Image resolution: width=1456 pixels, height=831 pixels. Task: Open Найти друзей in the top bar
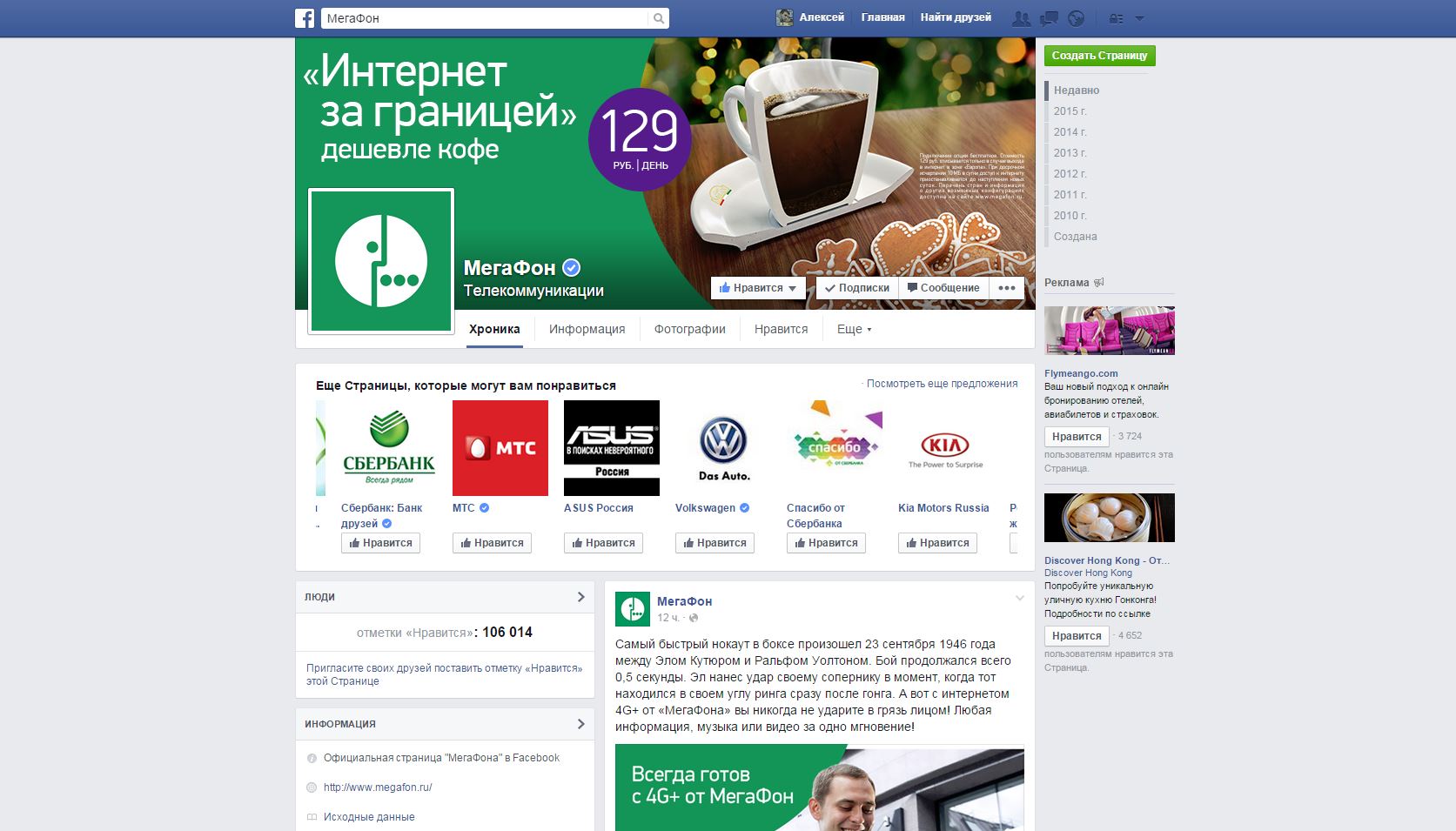click(956, 17)
